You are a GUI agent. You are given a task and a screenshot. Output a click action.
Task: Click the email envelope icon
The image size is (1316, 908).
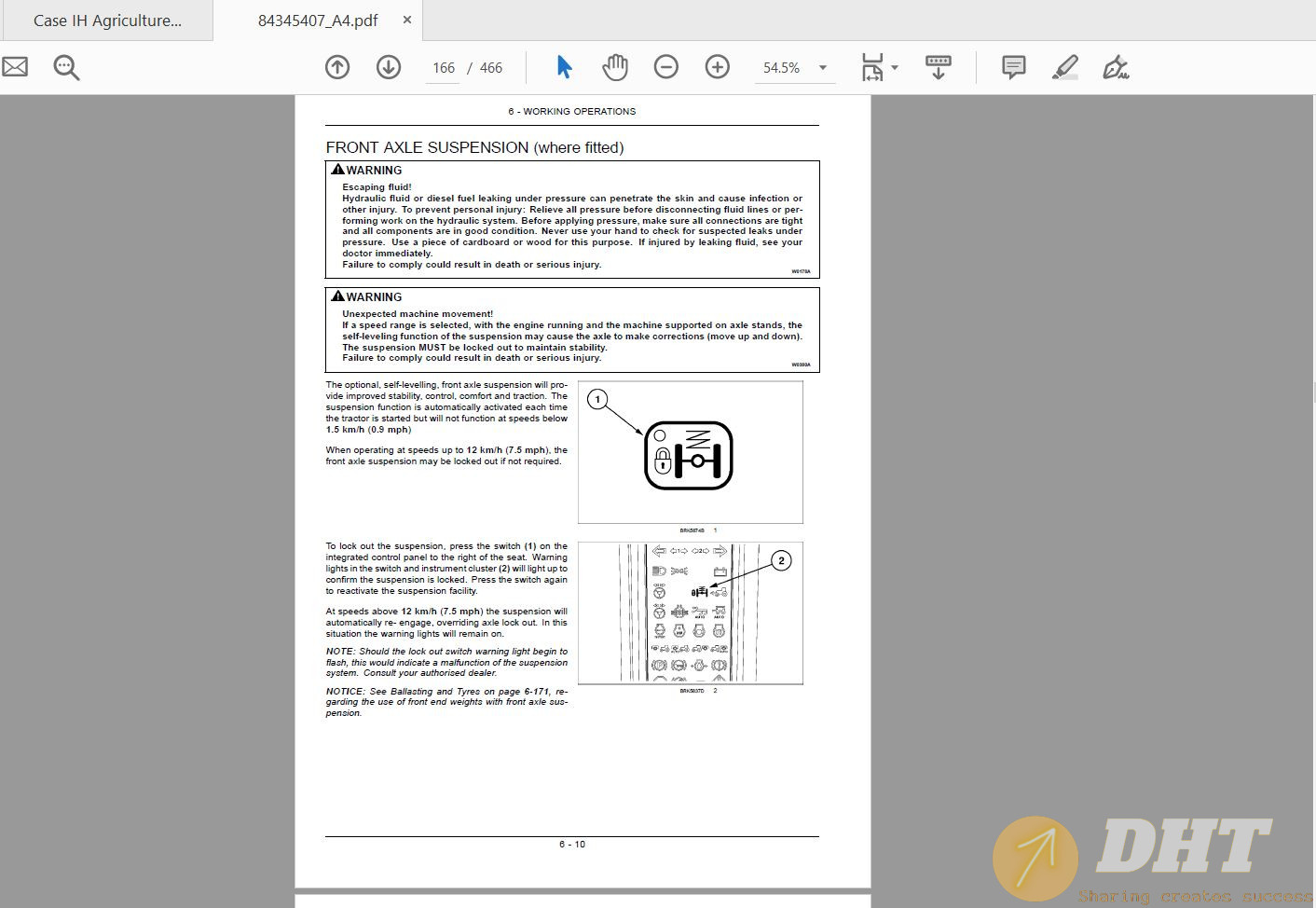coord(15,67)
